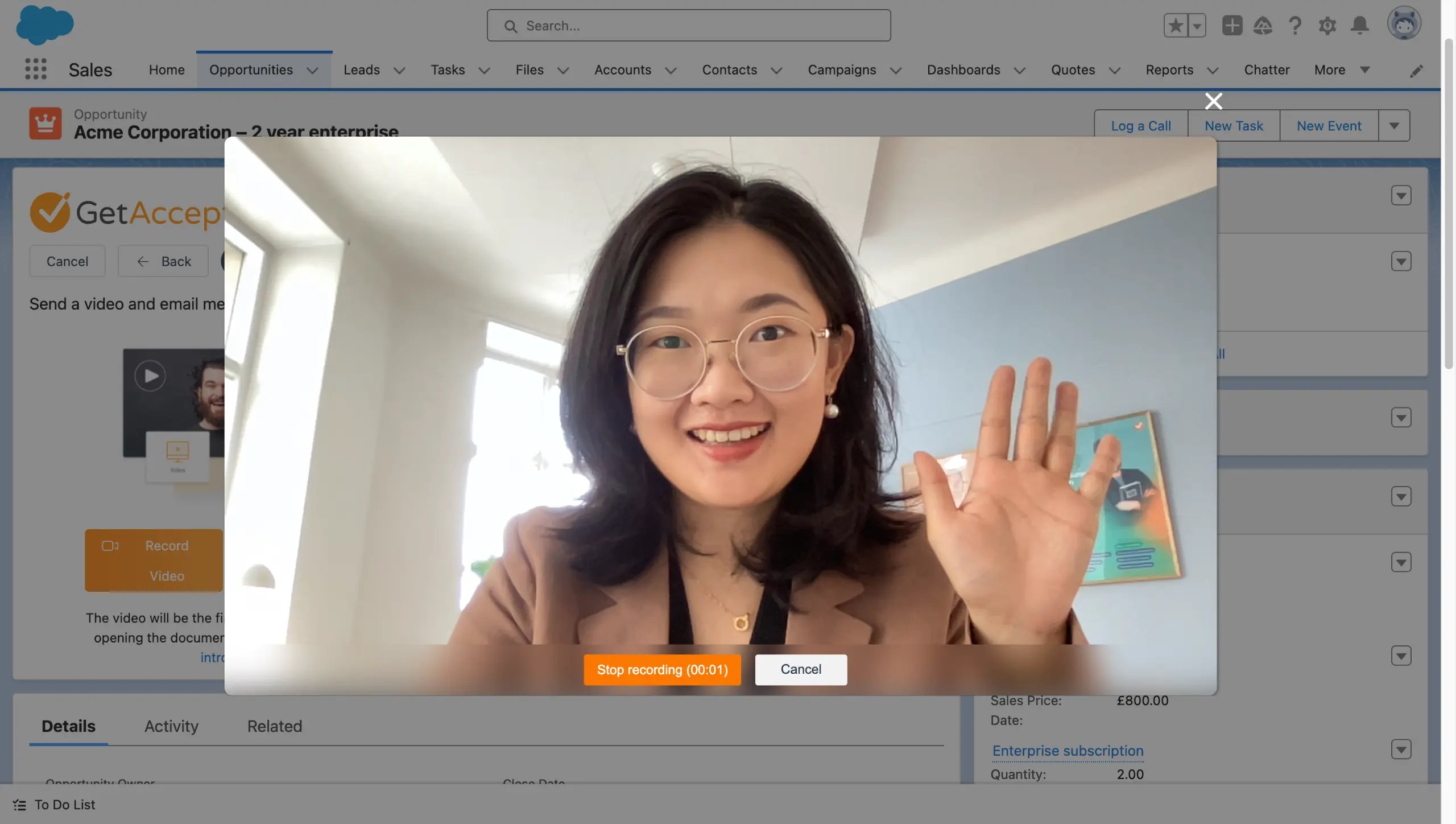
Task: Click the Astro avatar profile icon
Action: (x=1405, y=24)
